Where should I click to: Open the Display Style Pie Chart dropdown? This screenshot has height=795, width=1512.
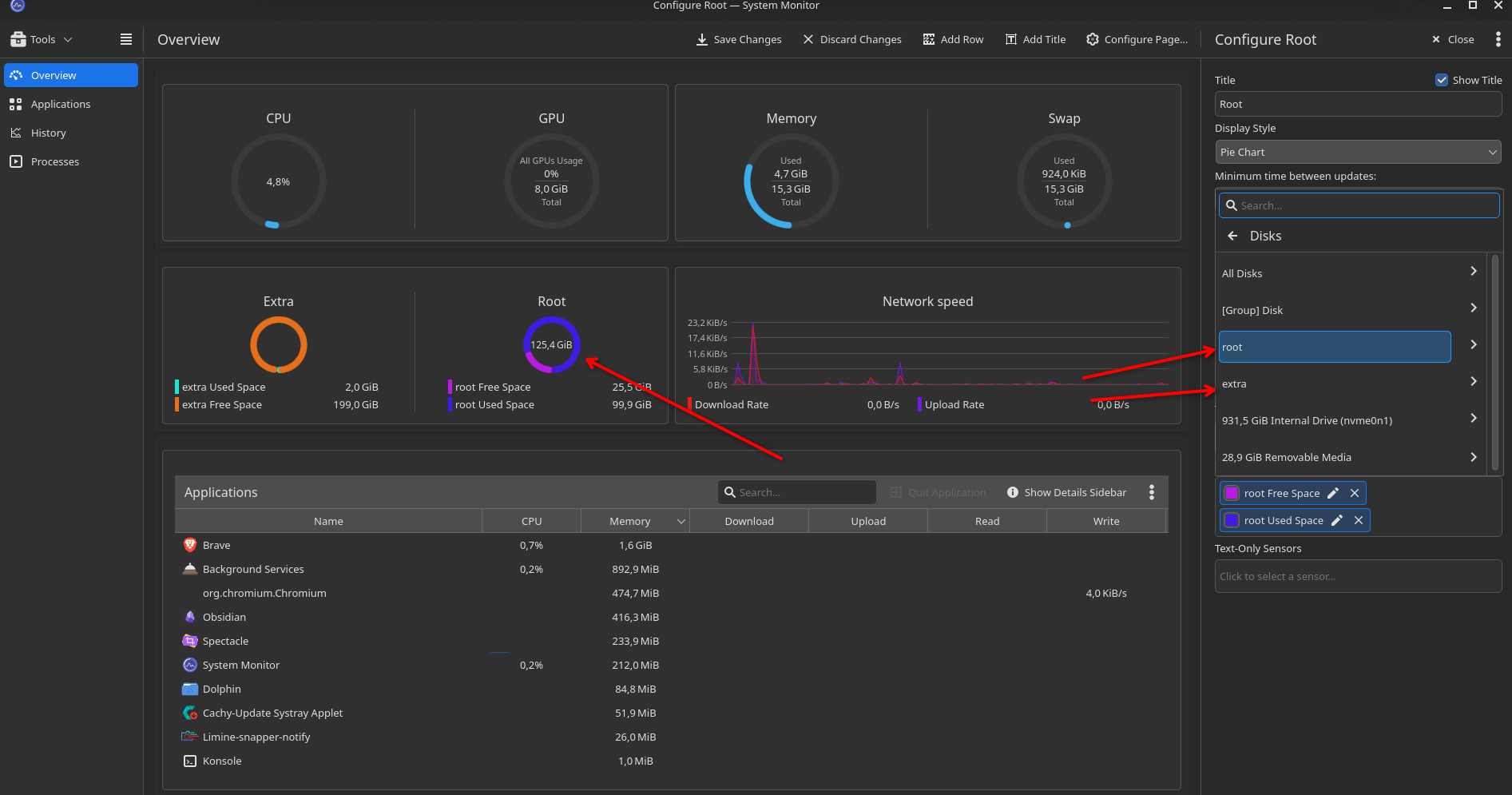click(x=1358, y=152)
